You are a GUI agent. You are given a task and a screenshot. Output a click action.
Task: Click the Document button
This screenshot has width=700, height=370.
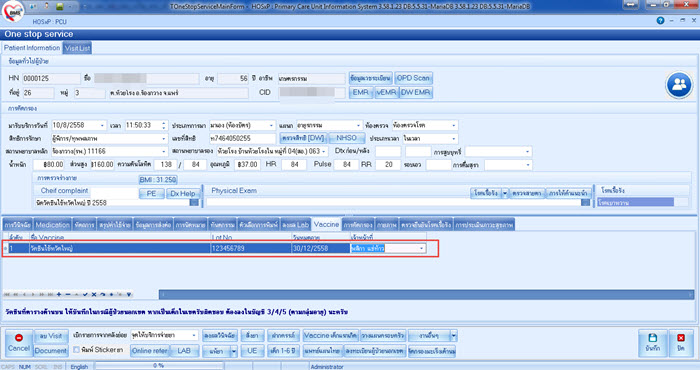pyautogui.click(x=50, y=351)
